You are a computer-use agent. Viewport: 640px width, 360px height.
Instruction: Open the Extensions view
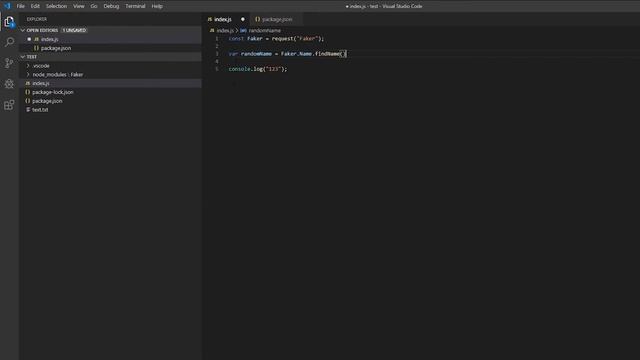click(9, 105)
